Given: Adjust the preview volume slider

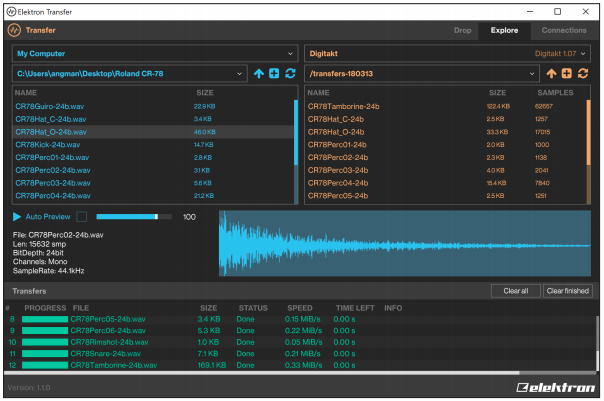Looking at the screenshot, I should 134,217.
